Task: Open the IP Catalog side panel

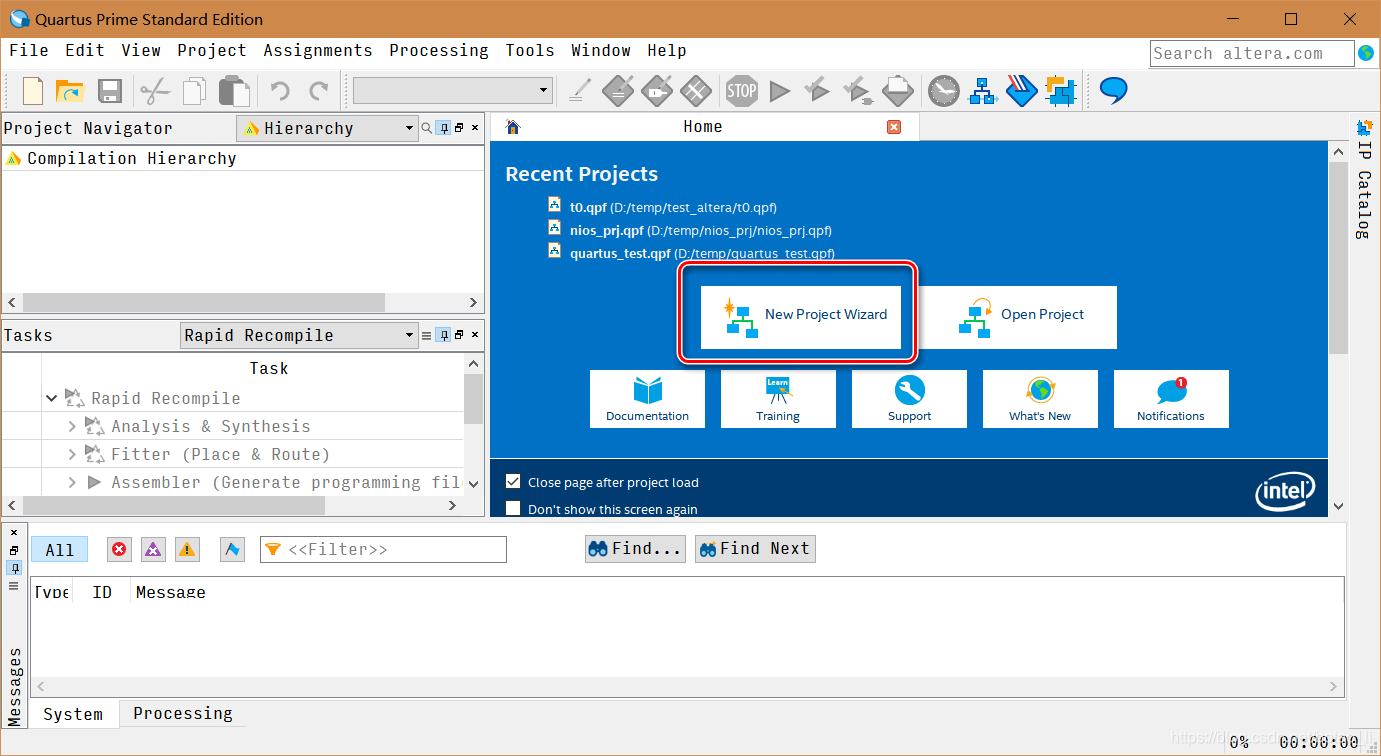Action: [1364, 179]
